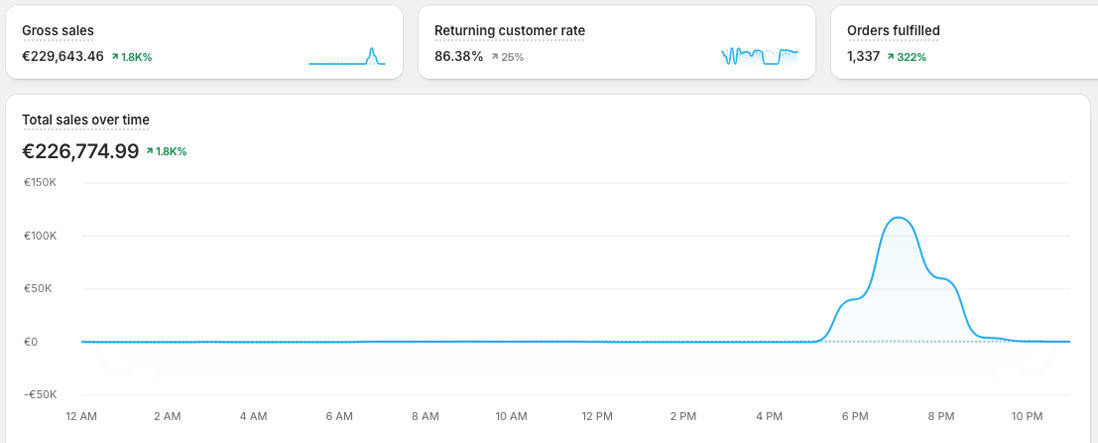Open the Gross sales sparkline chart

pyautogui.click(x=347, y=57)
